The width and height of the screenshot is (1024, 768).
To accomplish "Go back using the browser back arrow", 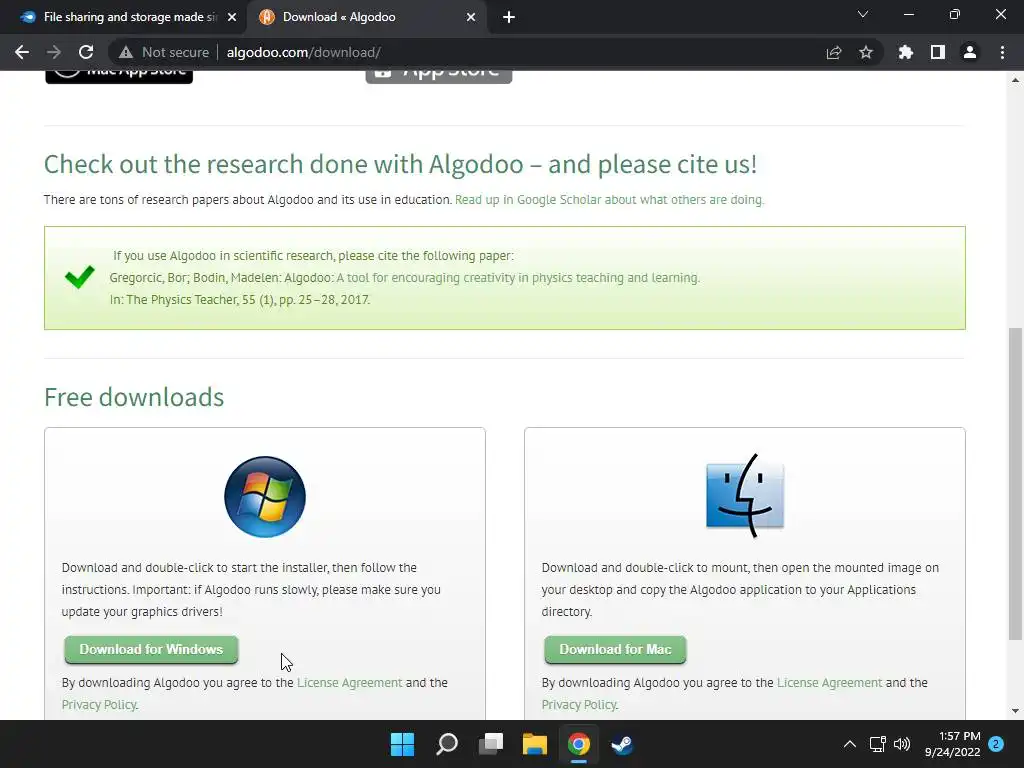I will 22,52.
